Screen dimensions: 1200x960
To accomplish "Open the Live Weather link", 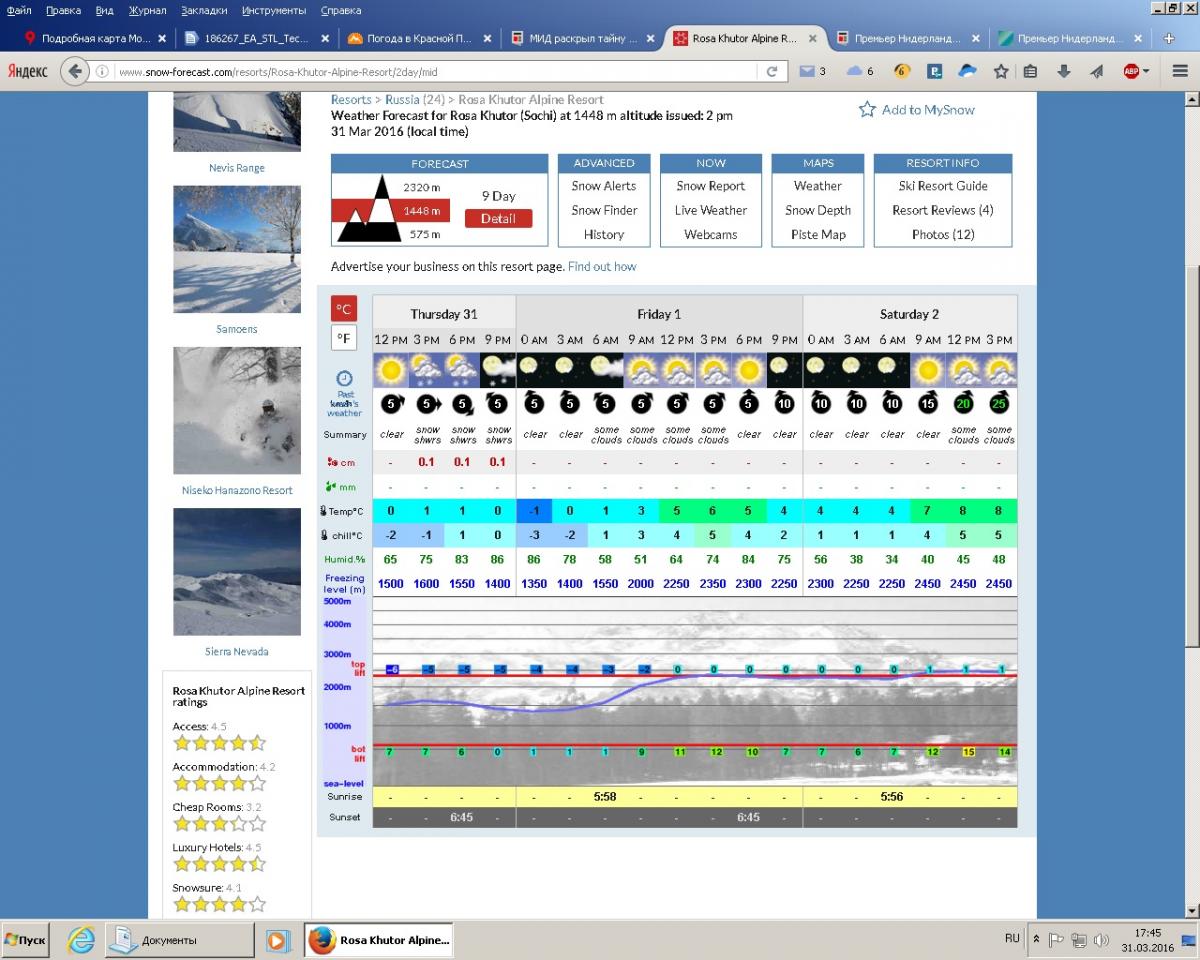I will (711, 210).
